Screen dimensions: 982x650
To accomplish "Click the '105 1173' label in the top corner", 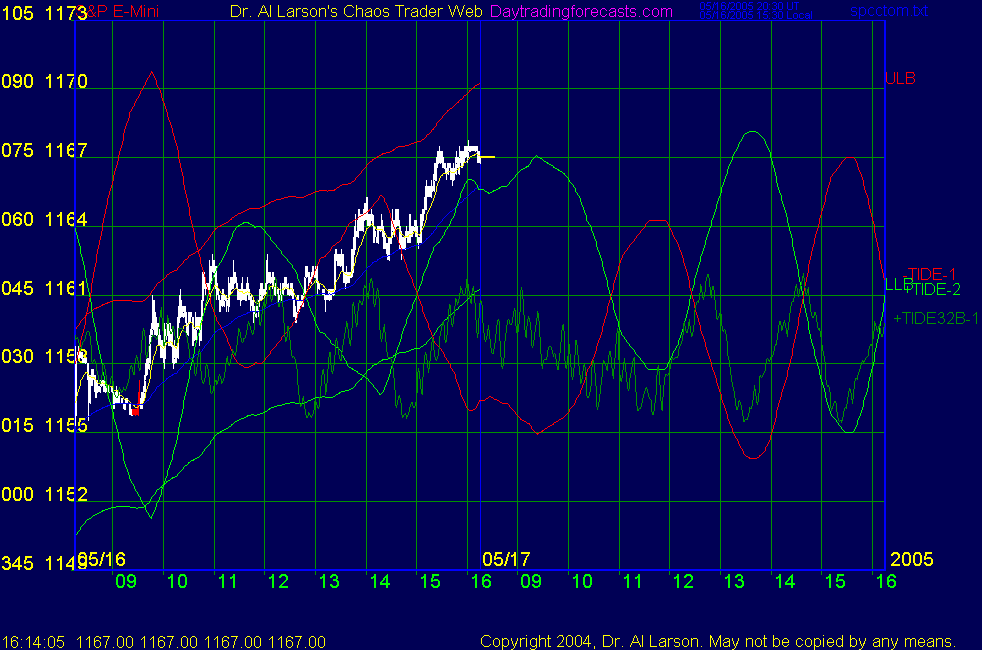I will pos(44,13).
